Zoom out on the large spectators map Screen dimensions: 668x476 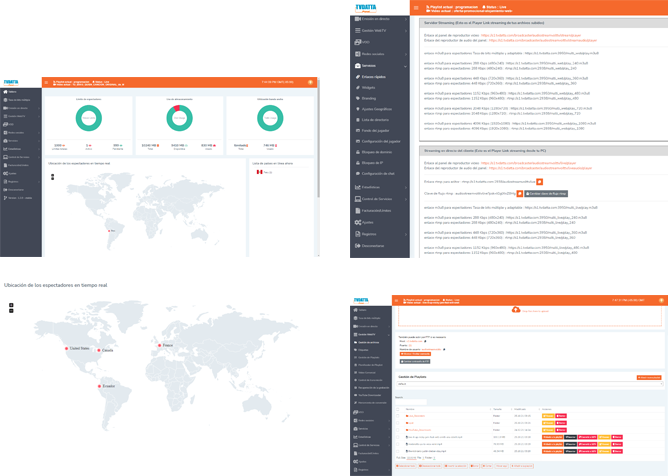click(11, 311)
